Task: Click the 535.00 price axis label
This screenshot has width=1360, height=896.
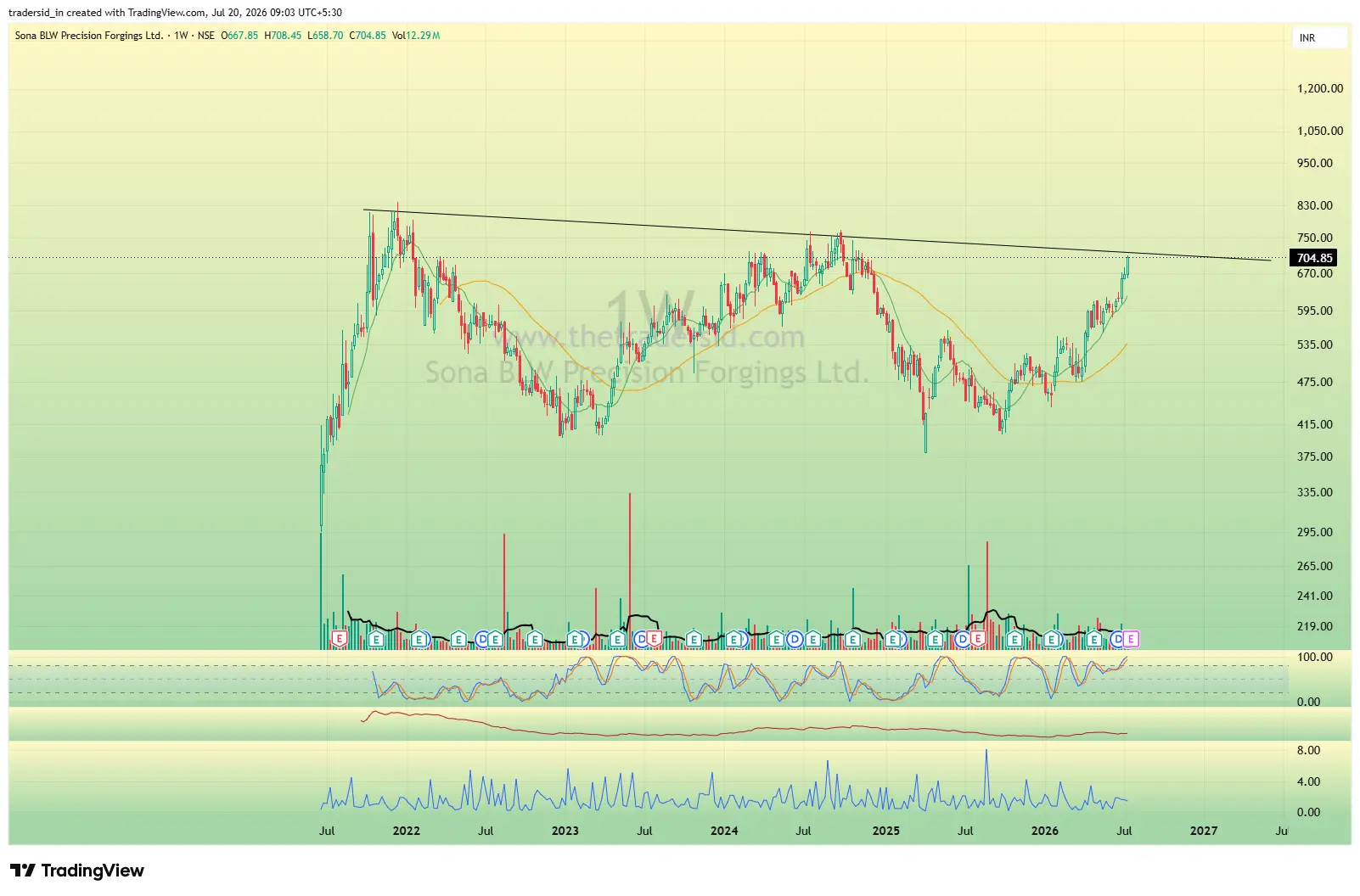Action: (1315, 344)
